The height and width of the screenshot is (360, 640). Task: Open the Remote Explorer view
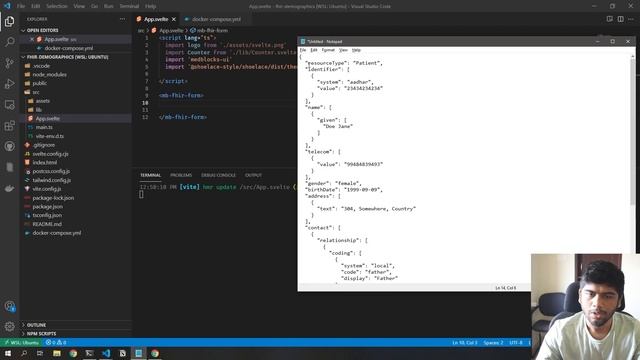pyautogui.click(x=9, y=104)
